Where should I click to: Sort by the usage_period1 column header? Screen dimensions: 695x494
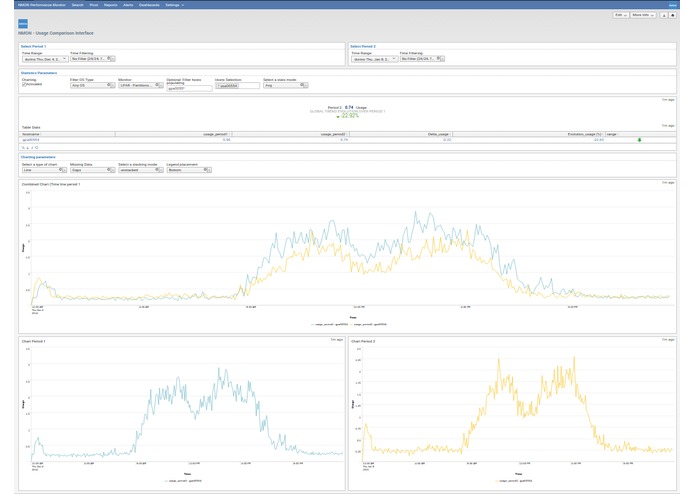pyautogui.click(x=215, y=134)
